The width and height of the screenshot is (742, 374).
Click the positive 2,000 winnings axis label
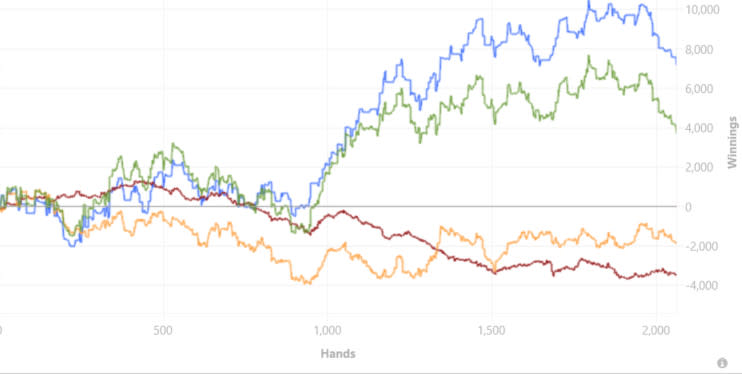point(699,167)
